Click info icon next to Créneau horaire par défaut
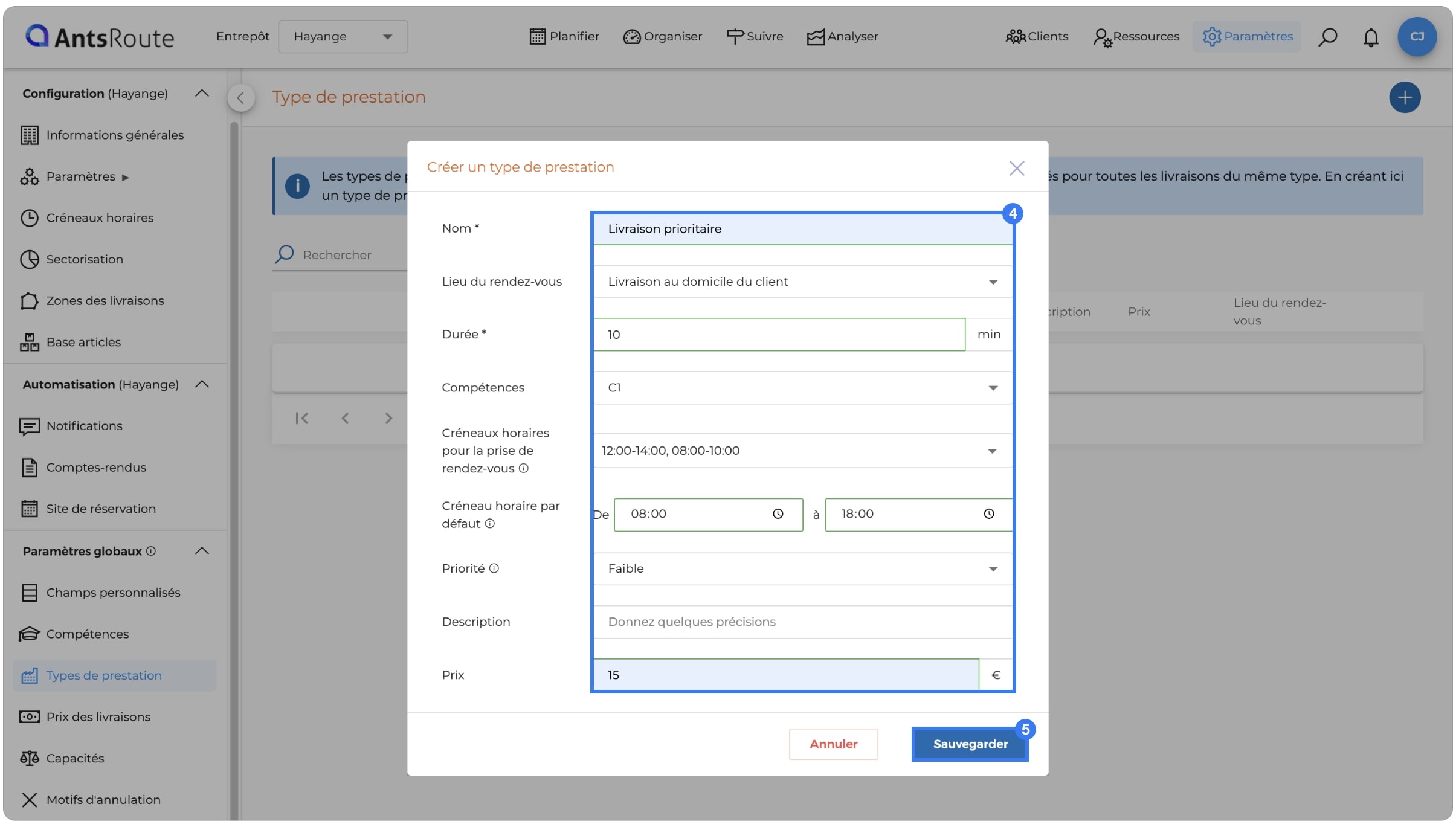The image size is (1456, 827). (x=490, y=524)
